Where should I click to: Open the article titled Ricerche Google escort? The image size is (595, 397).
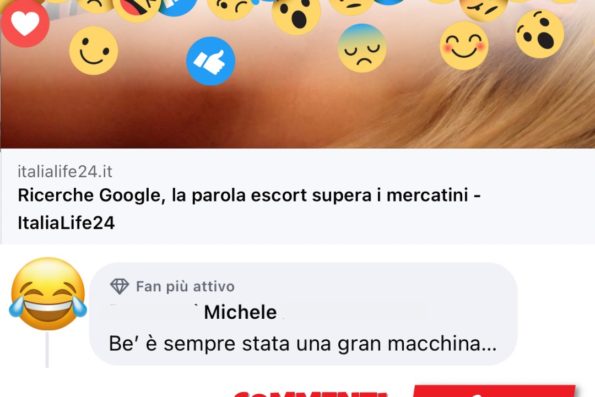(x=249, y=209)
